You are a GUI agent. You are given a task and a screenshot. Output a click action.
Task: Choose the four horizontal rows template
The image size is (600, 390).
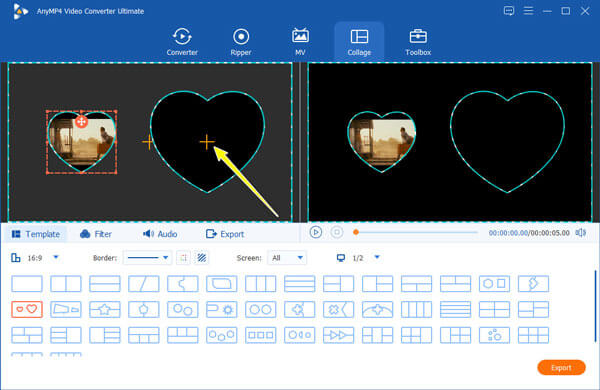[455, 309]
